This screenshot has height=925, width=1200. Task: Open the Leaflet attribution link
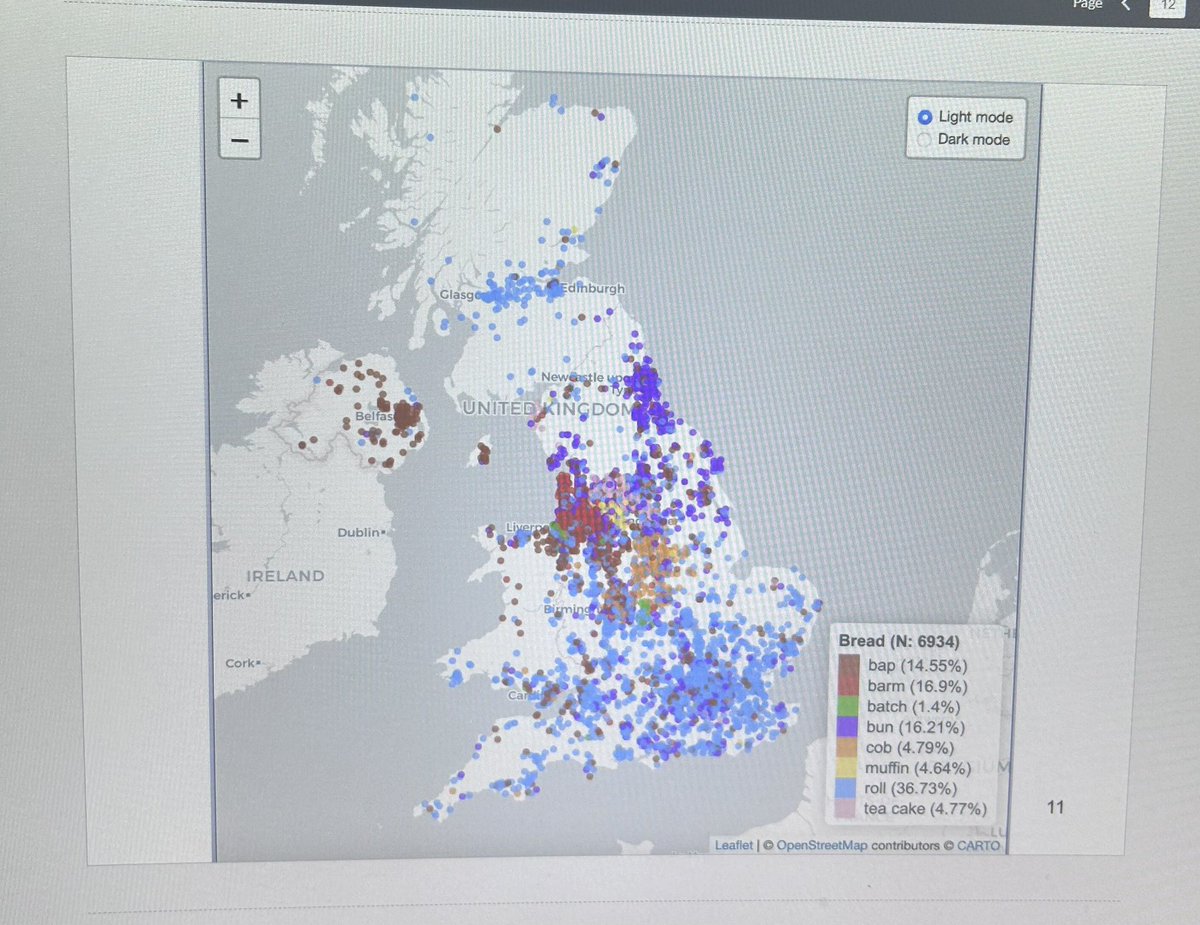(x=733, y=846)
